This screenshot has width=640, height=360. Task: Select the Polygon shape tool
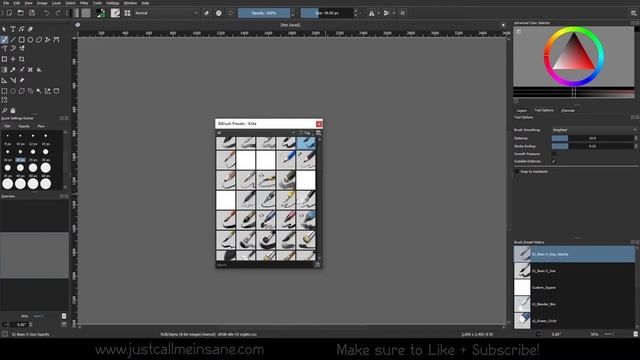pyautogui.click(x=39, y=40)
